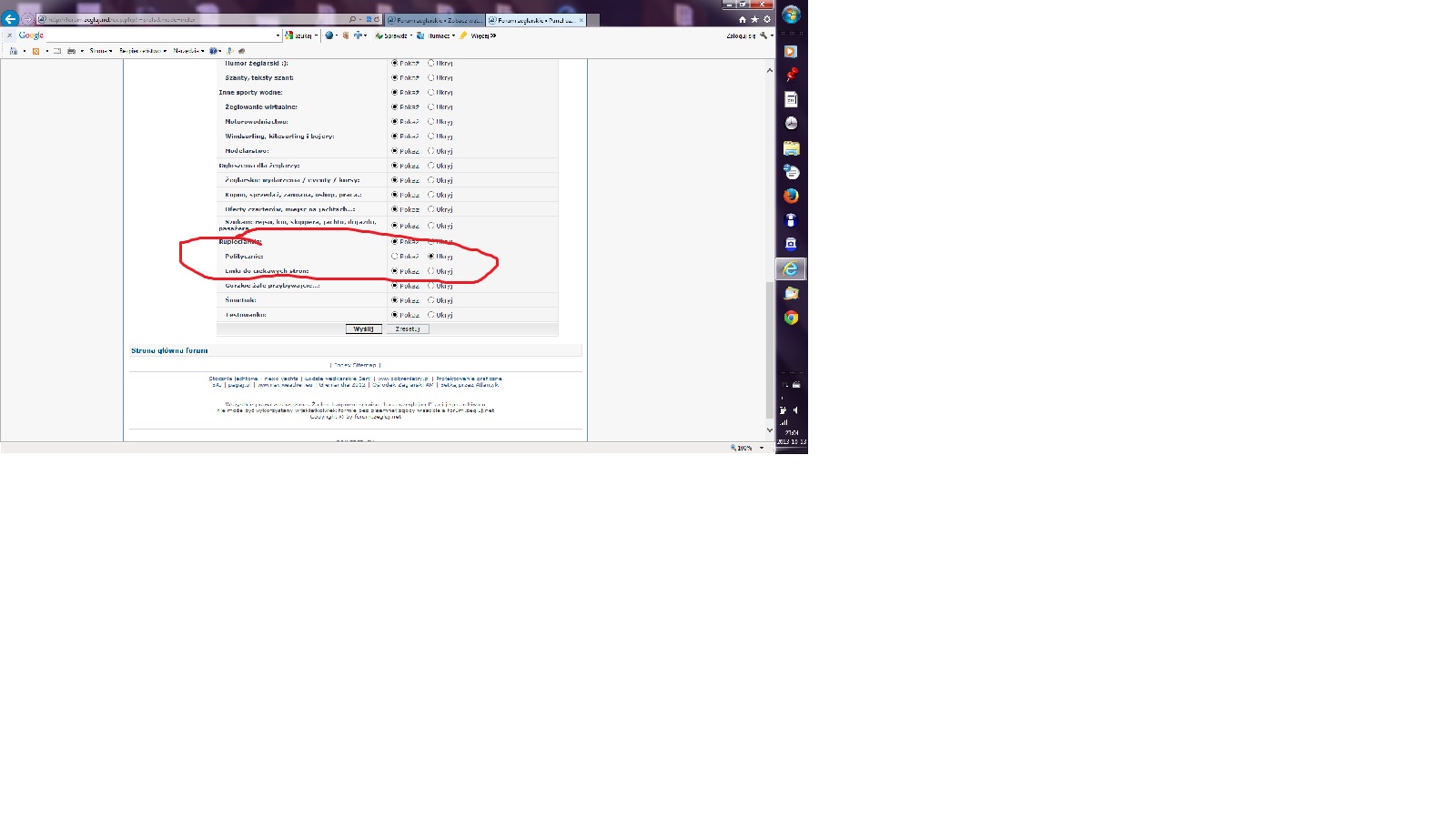Open the Windows Start orb
Screen dimensions: 1456x819
pyautogui.click(x=791, y=15)
